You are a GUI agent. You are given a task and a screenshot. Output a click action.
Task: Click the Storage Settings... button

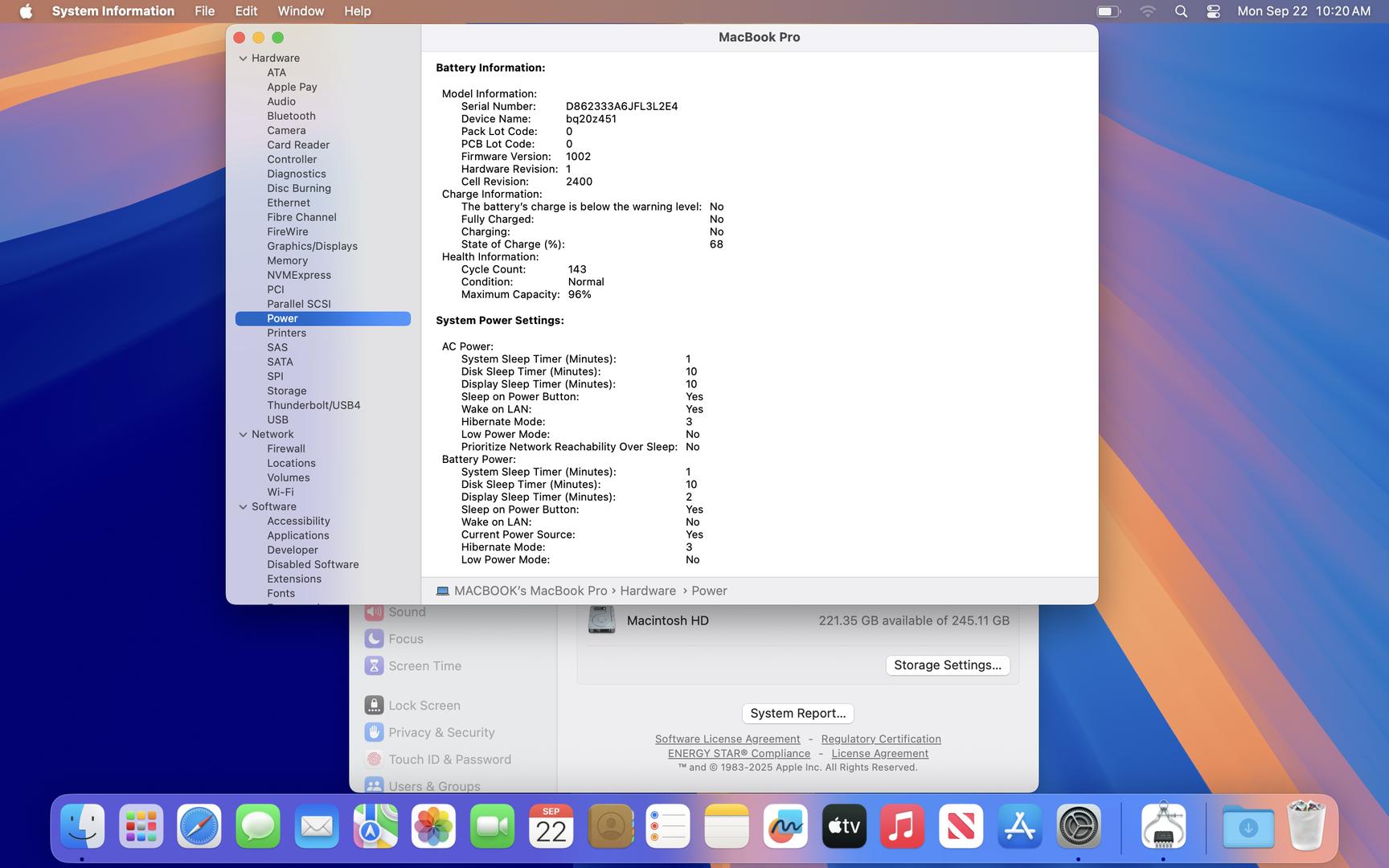coord(948,665)
